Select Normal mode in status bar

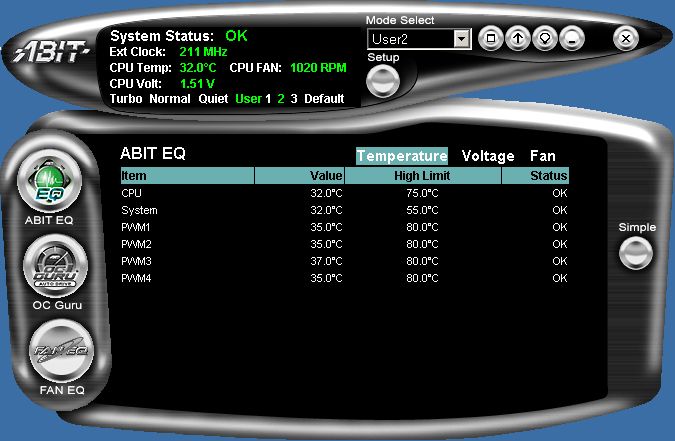coord(170,99)
